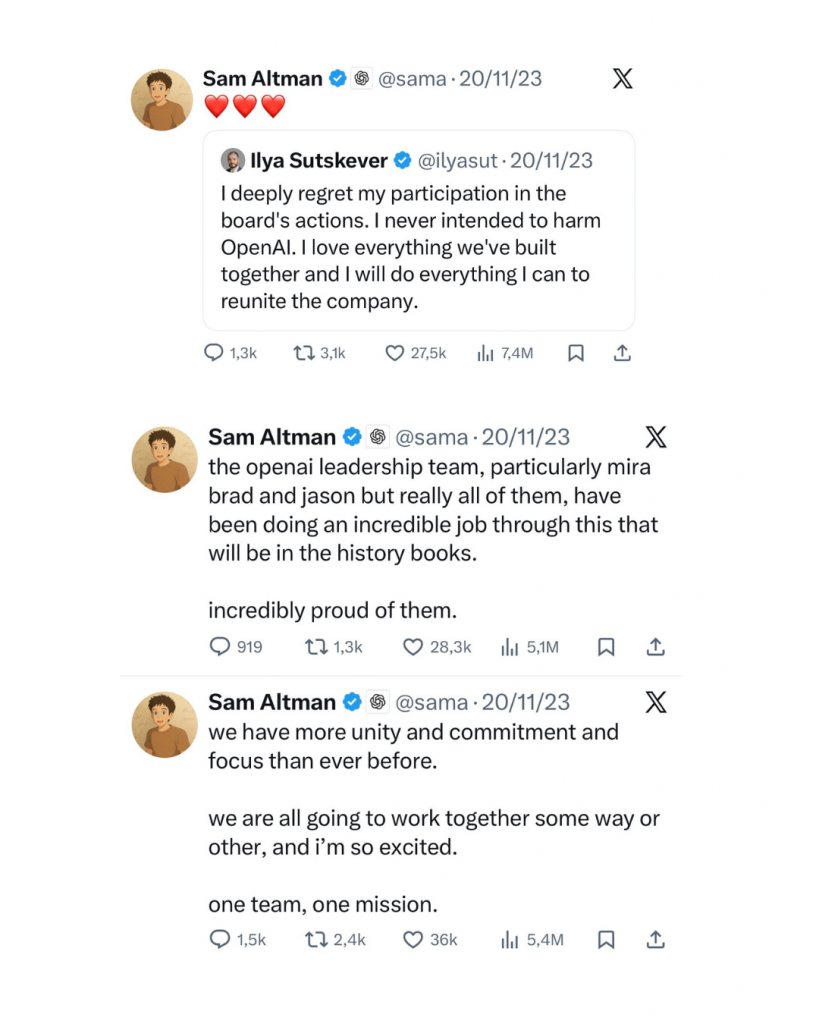This screenshot has width=819, height=1024.
Task: Reply to the hearts tweet quoting Ilya
Action: (x=214, y=353)
